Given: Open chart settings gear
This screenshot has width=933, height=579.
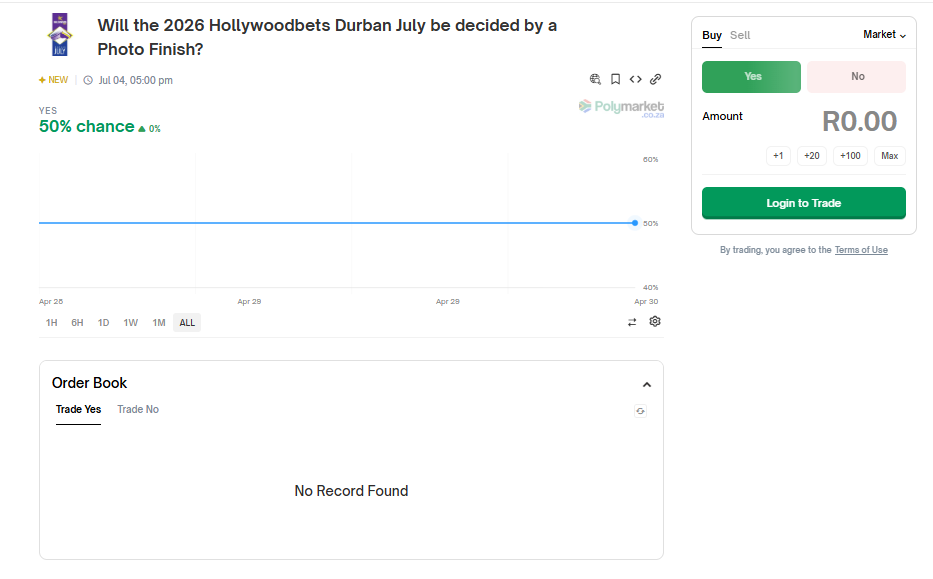Looking at the screenshot, I should pos(655,321).
